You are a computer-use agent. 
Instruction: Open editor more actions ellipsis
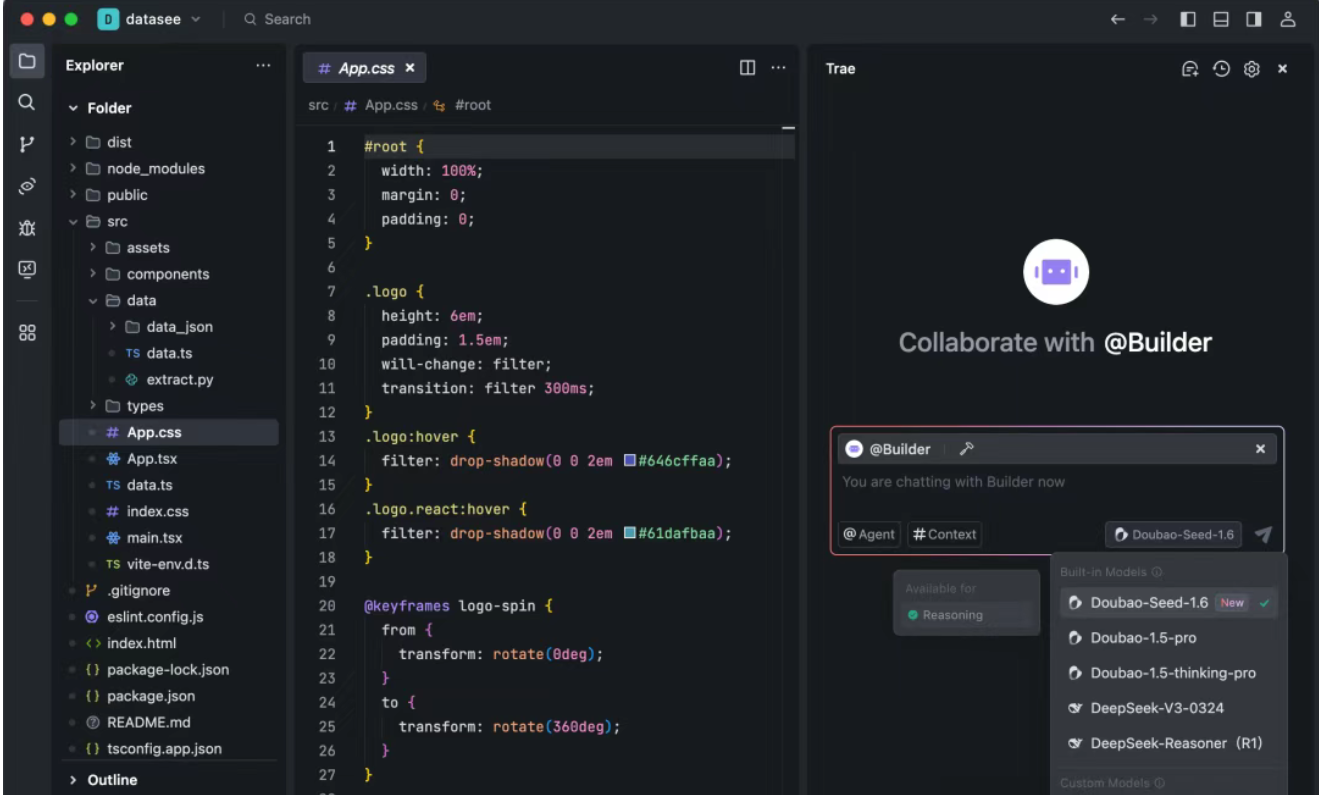click(779, 68)
